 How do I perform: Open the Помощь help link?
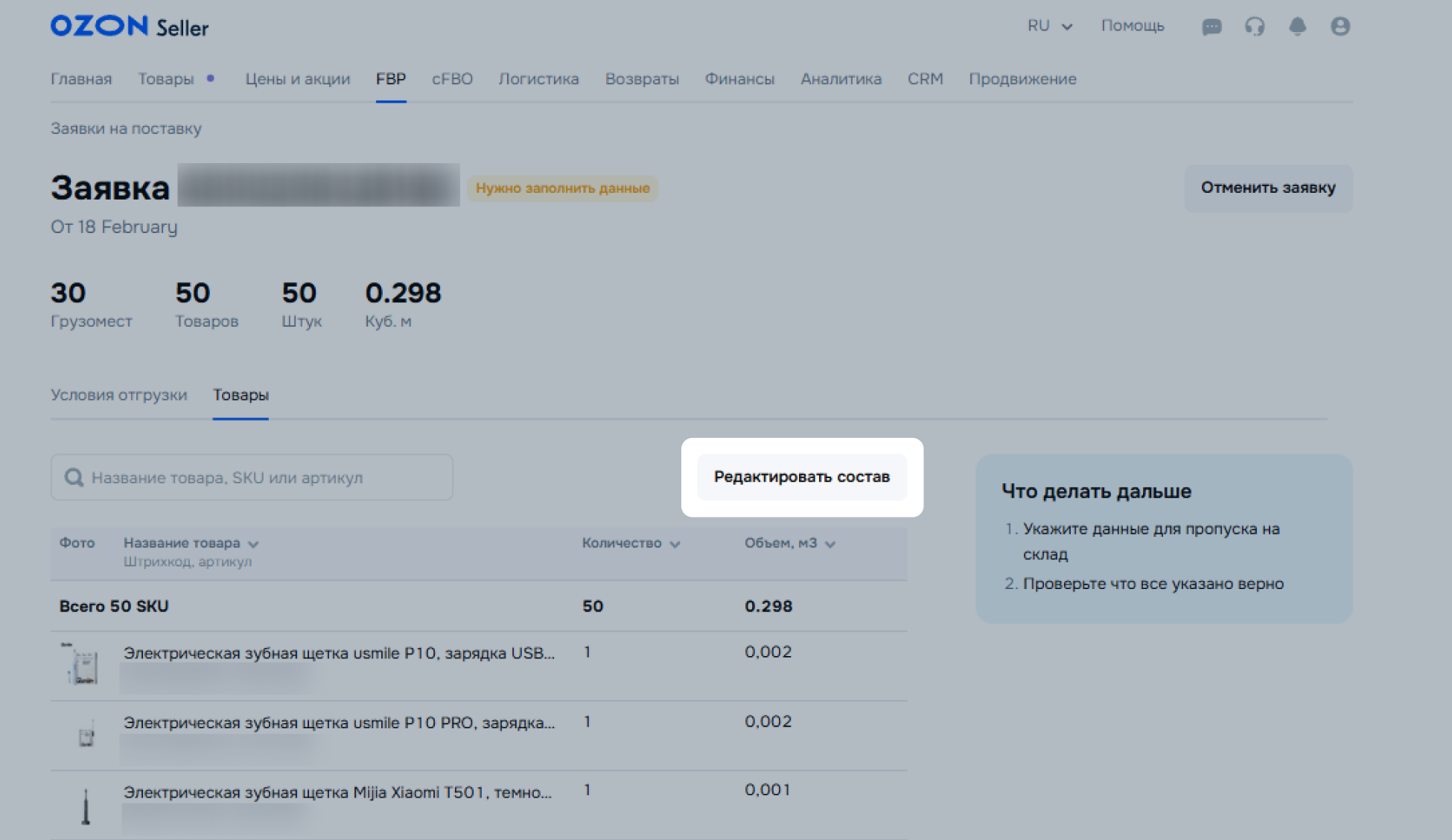point(1133,26)
